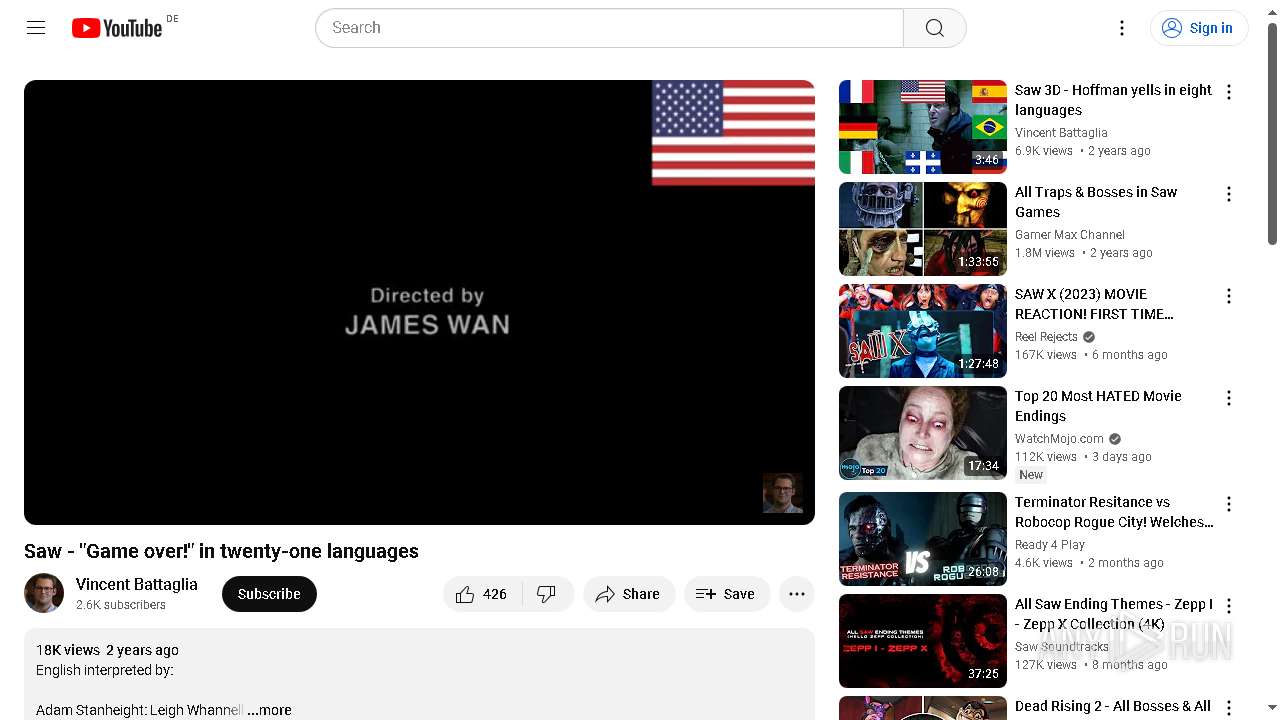Open 'All Traps & Bosses in Saw Games' title

(x=1096, y=202)
